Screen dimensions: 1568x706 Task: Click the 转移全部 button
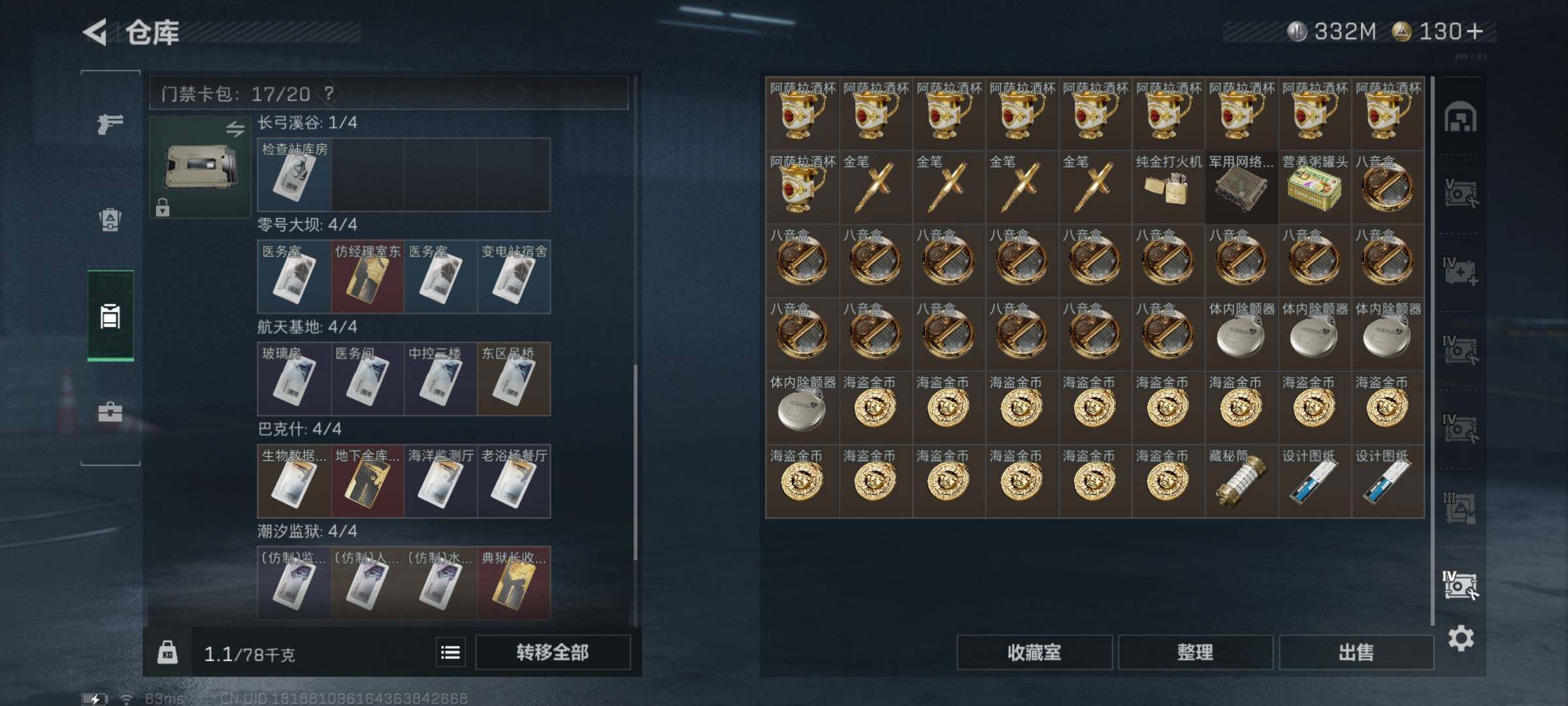[x=553, y=652]
